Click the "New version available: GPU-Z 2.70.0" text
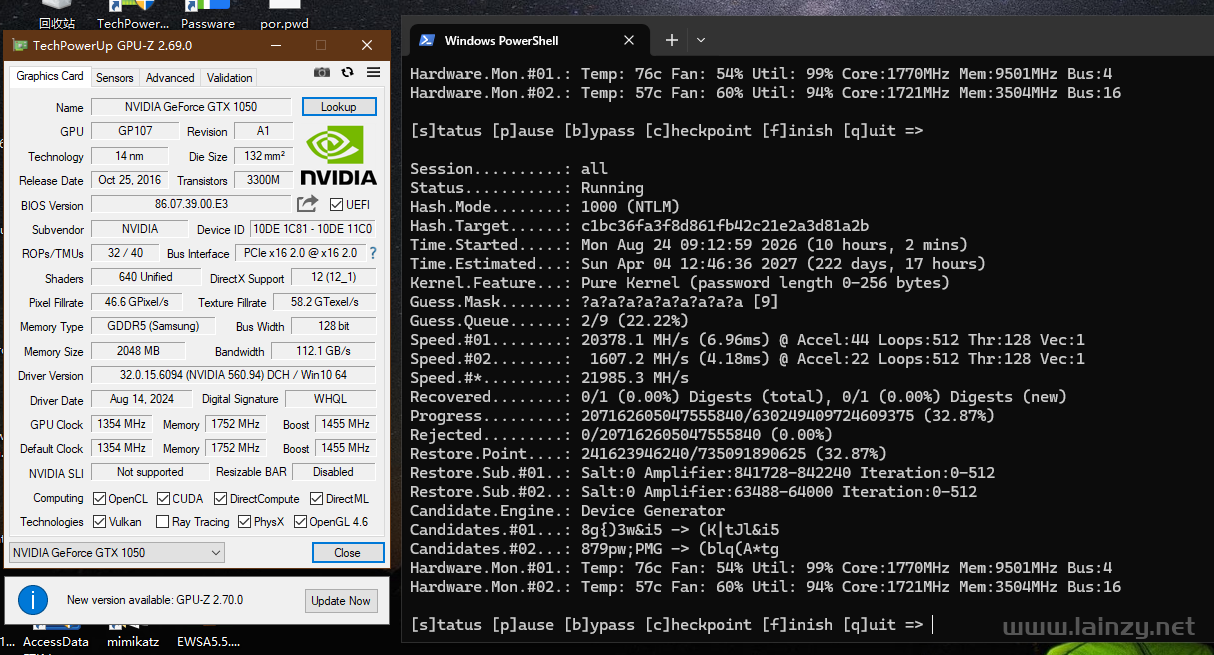This screenshot has height=655, width=1214. [x=155, y=600]
